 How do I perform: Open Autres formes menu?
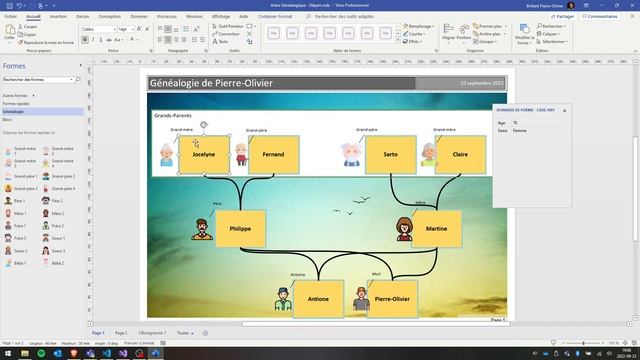18,96
